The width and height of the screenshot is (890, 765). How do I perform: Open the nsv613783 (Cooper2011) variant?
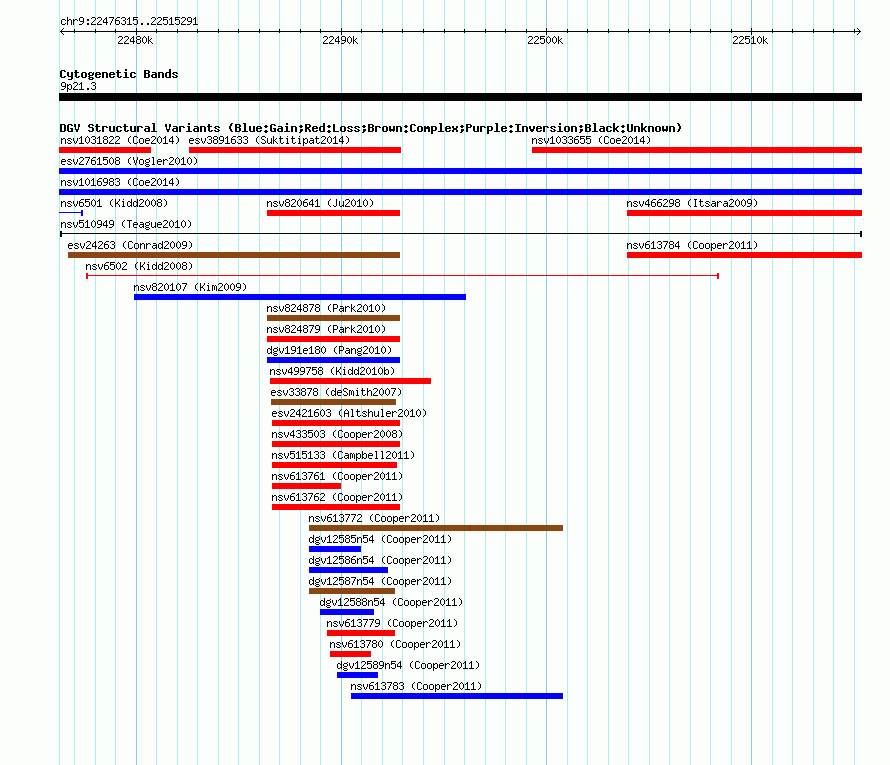coord(416,686)
